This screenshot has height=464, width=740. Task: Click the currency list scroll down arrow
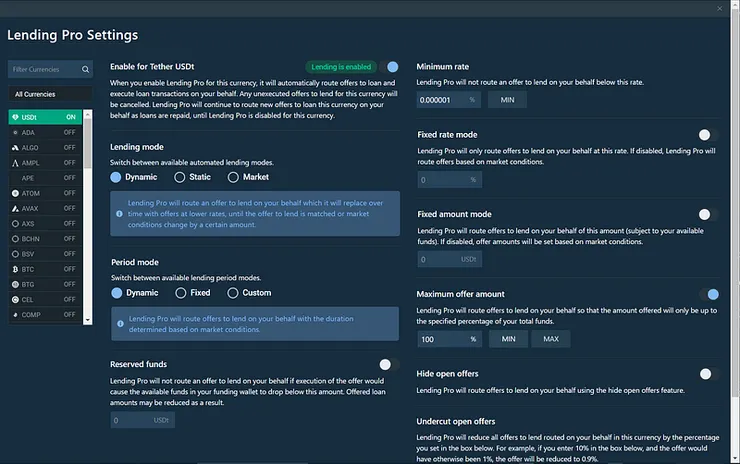pyautogui.click(x=88, y=321)
